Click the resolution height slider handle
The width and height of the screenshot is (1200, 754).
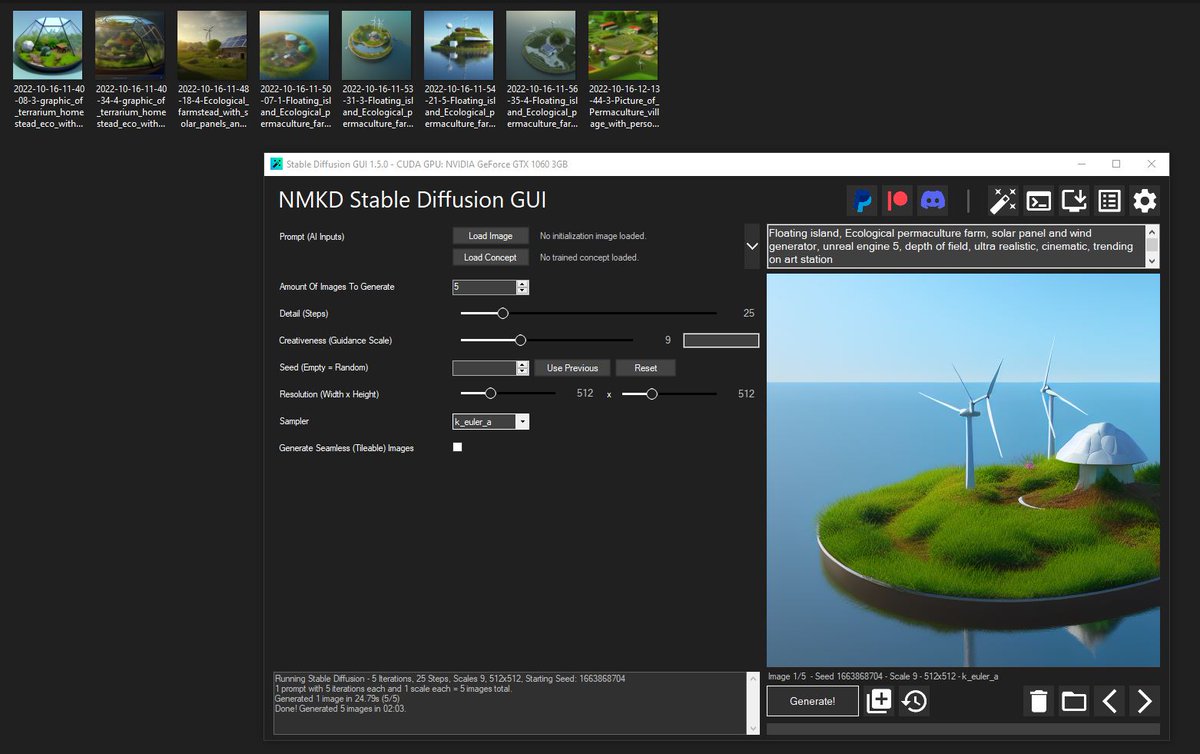pos(651,394)
